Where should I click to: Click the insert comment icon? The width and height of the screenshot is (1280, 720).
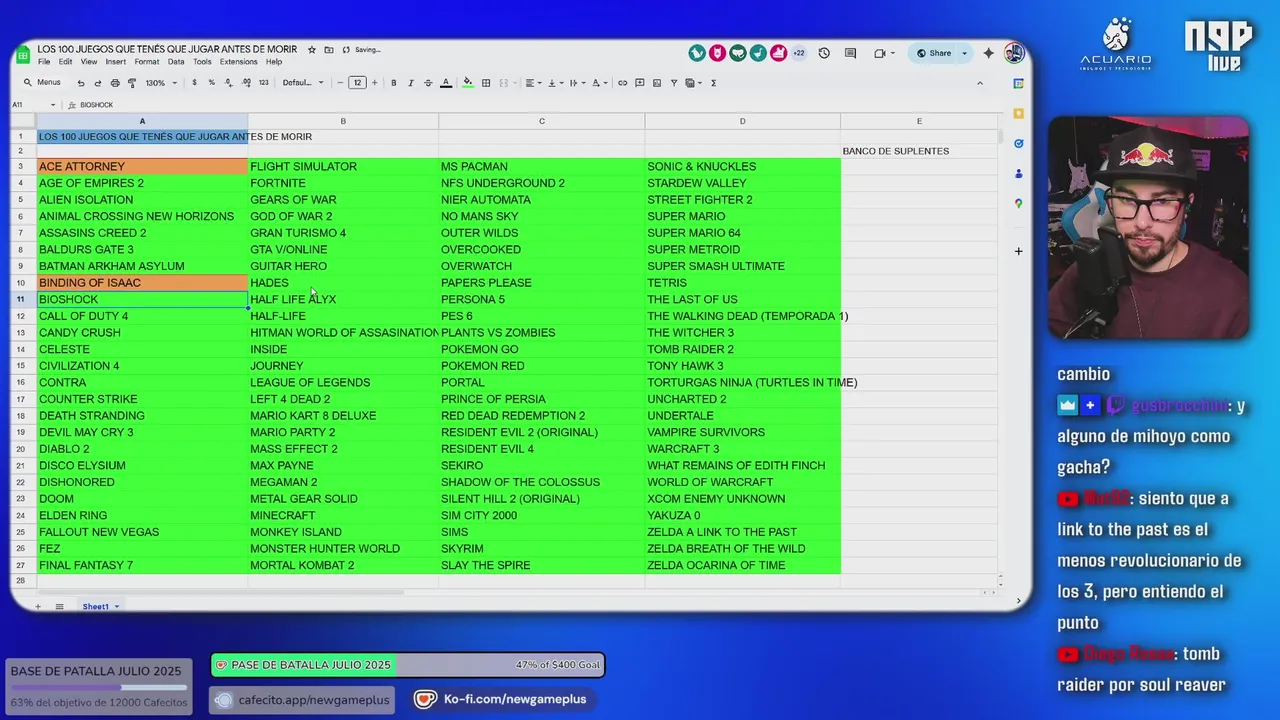[640, 83]
